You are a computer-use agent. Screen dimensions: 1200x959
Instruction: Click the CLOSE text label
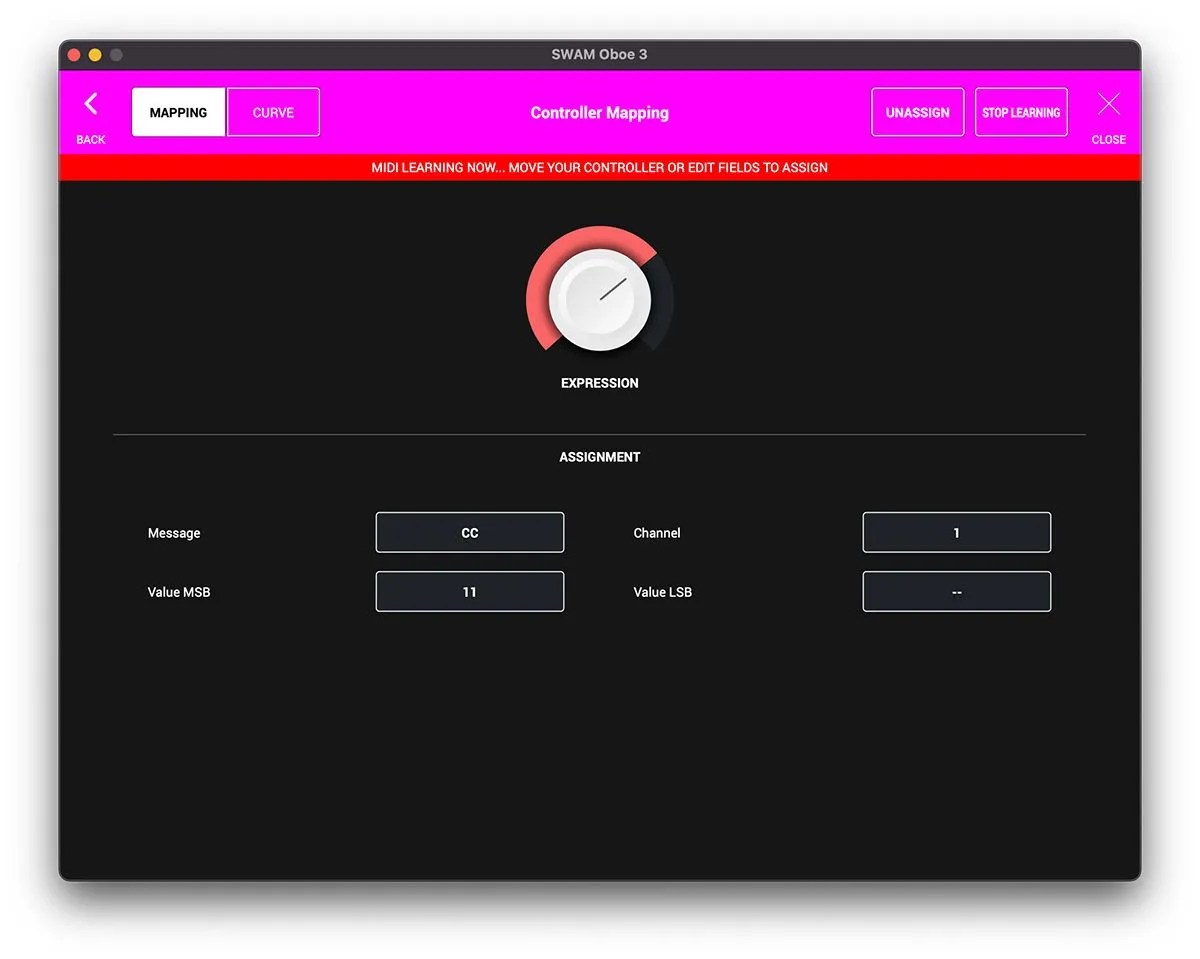[1108, 140]
